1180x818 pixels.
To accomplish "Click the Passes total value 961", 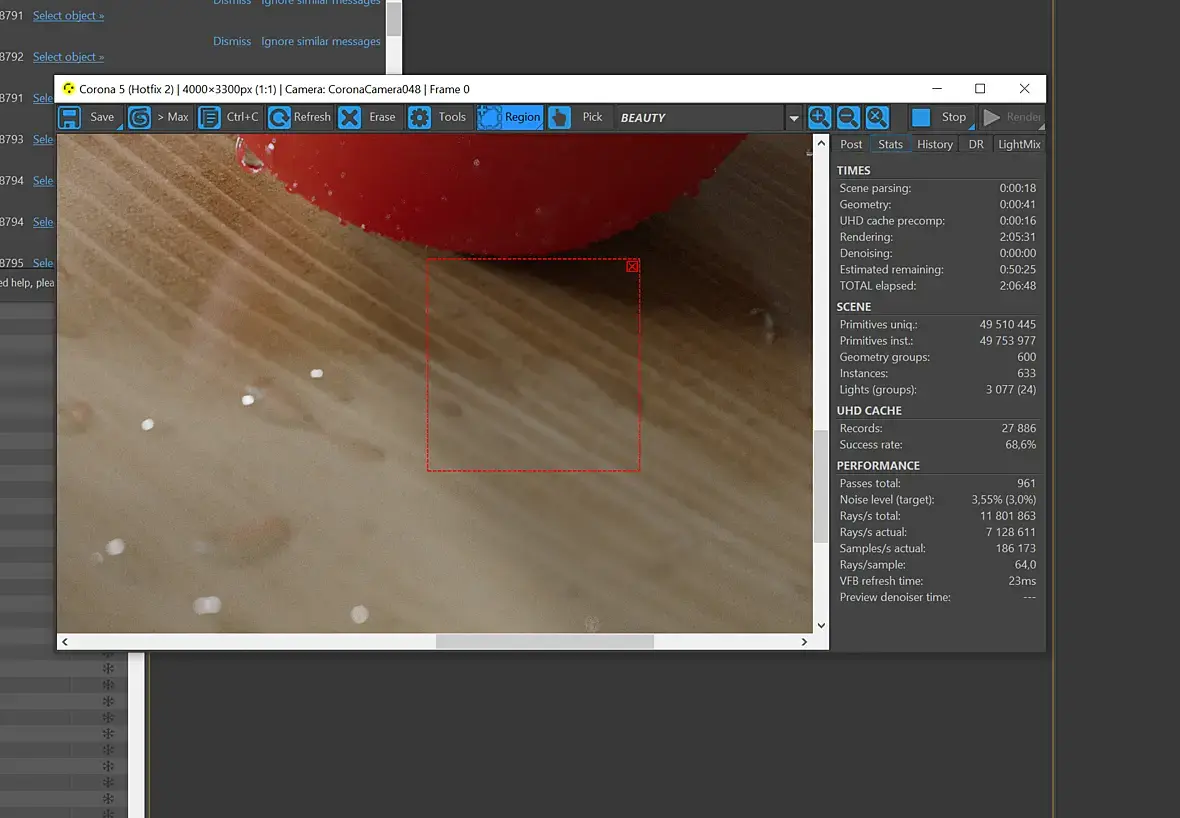I will tap(1026, 483).
